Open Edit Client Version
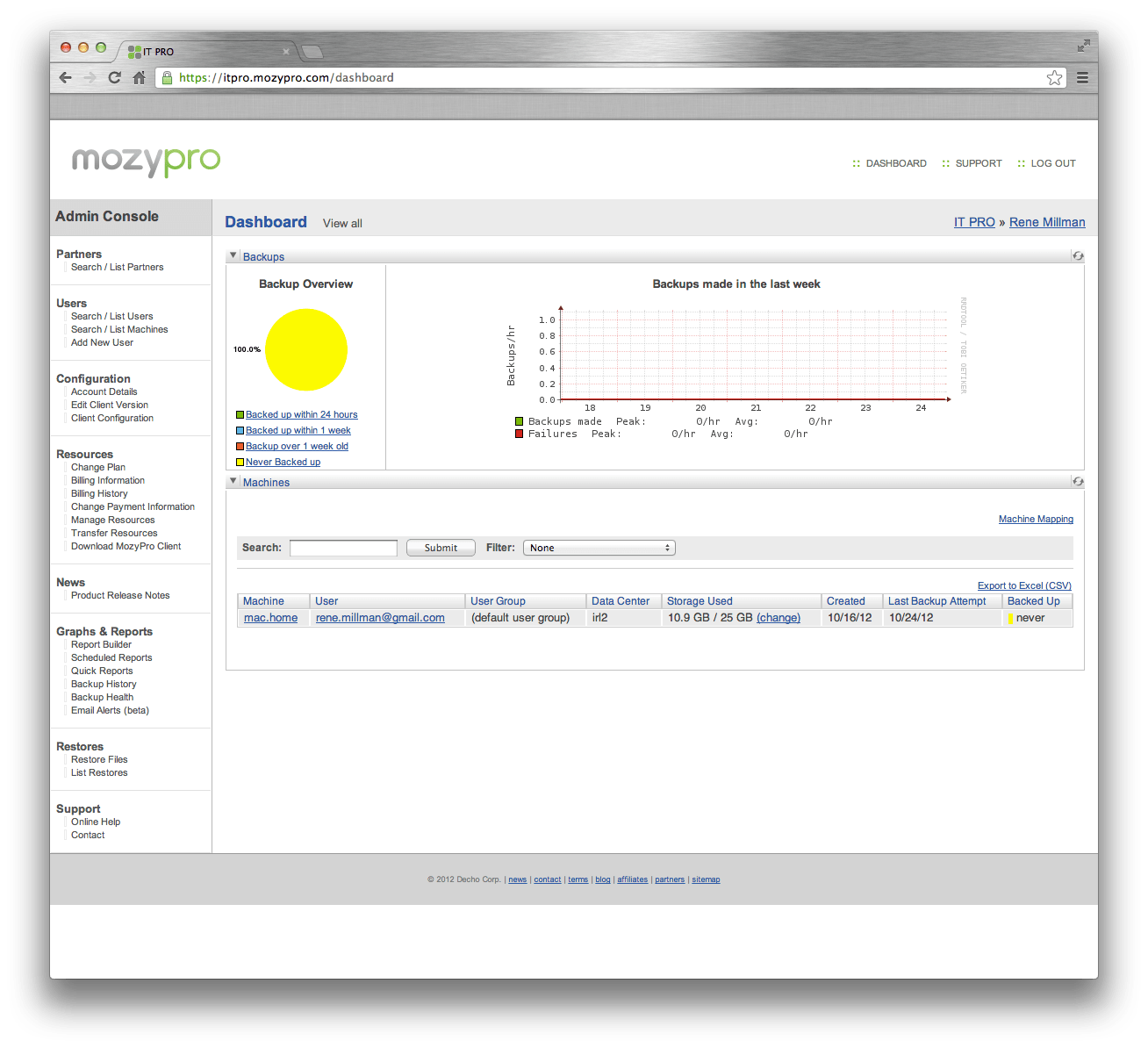 click(x=110, y=405)
